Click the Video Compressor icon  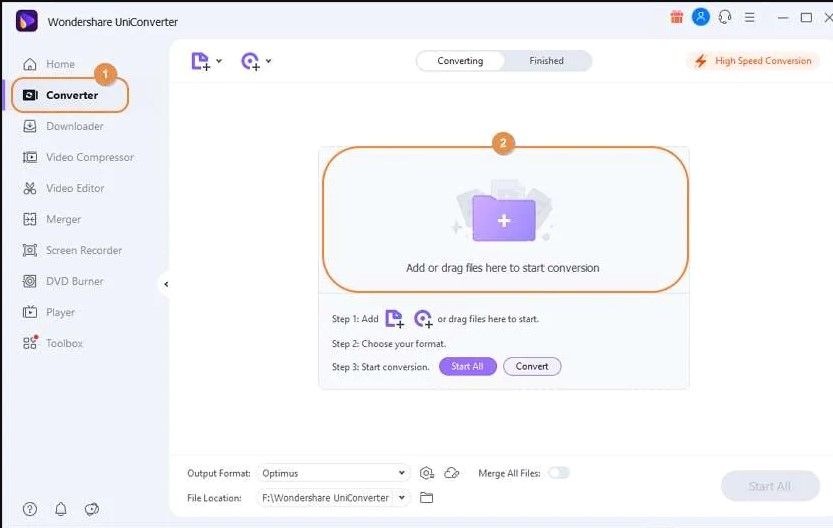[x=30, y=157]
